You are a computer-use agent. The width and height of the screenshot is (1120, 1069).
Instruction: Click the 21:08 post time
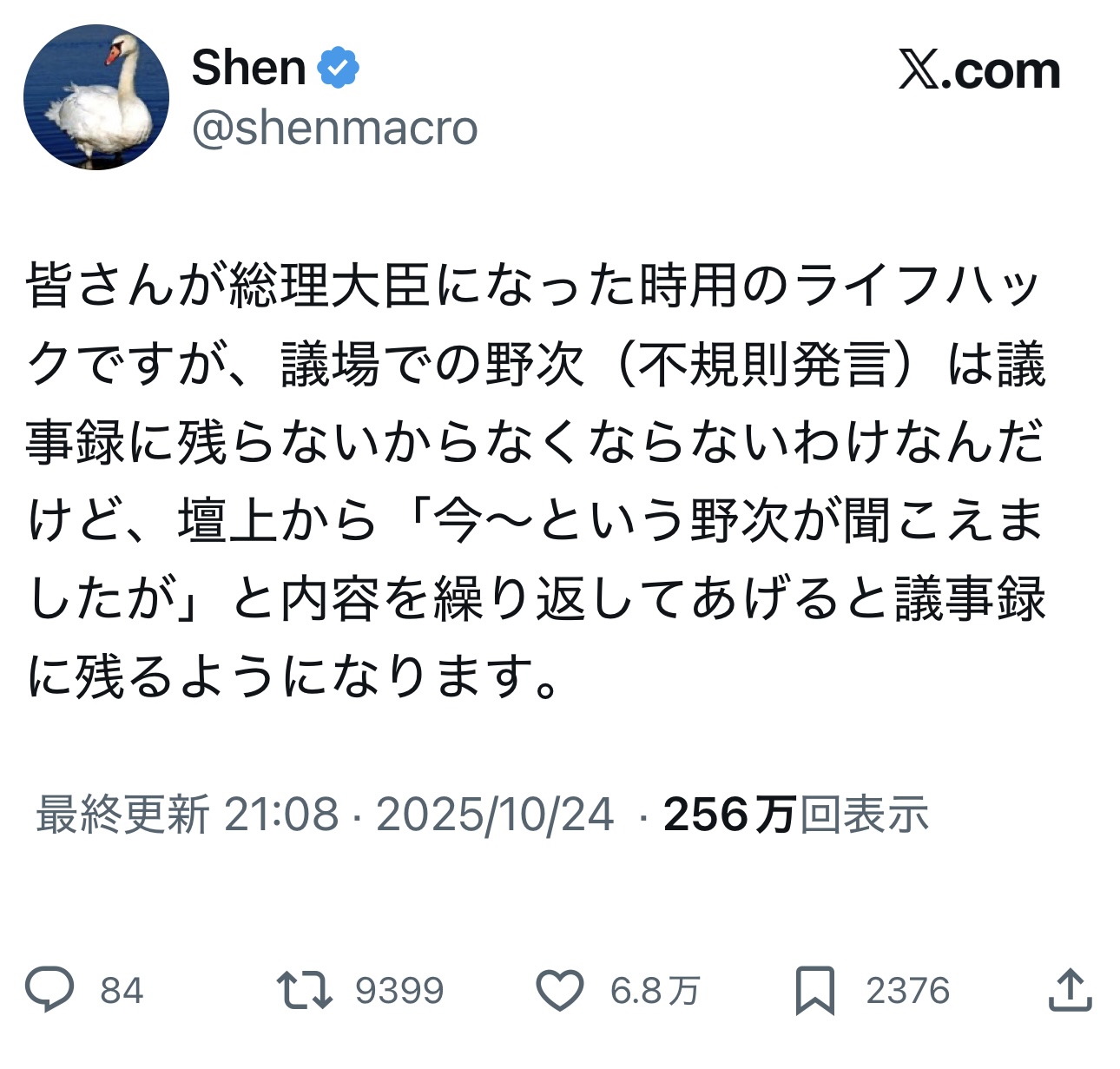(x=281, y=815)
